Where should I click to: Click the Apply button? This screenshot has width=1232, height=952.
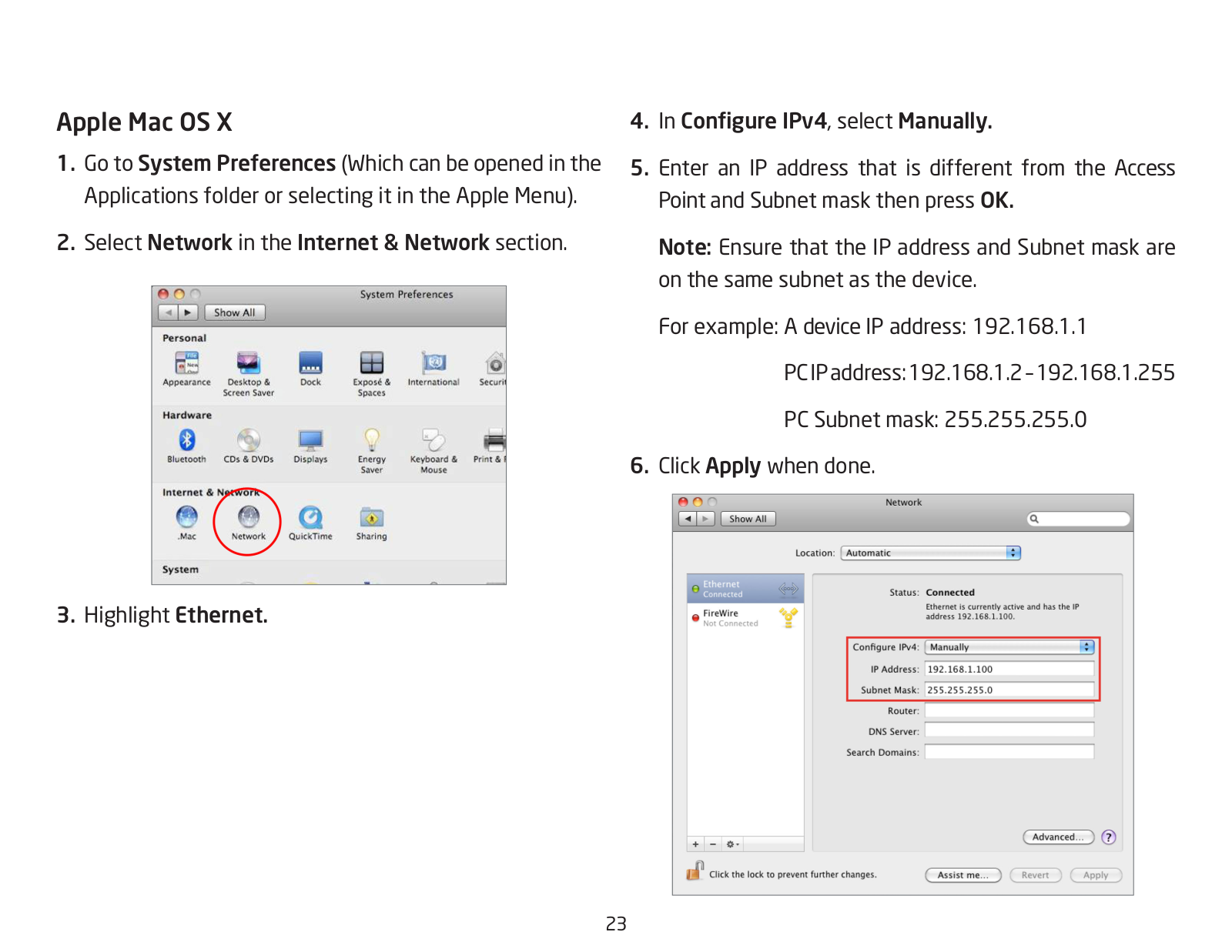pos(1096,875)
